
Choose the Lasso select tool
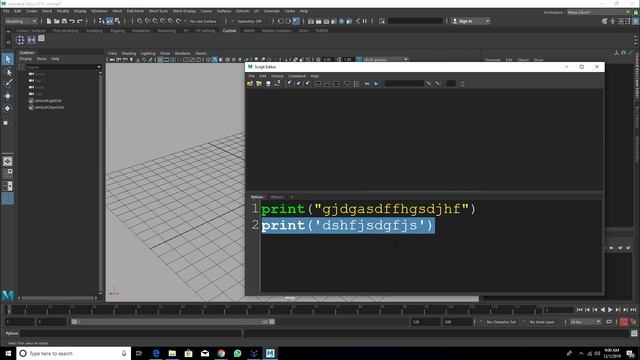coord(8,72)
